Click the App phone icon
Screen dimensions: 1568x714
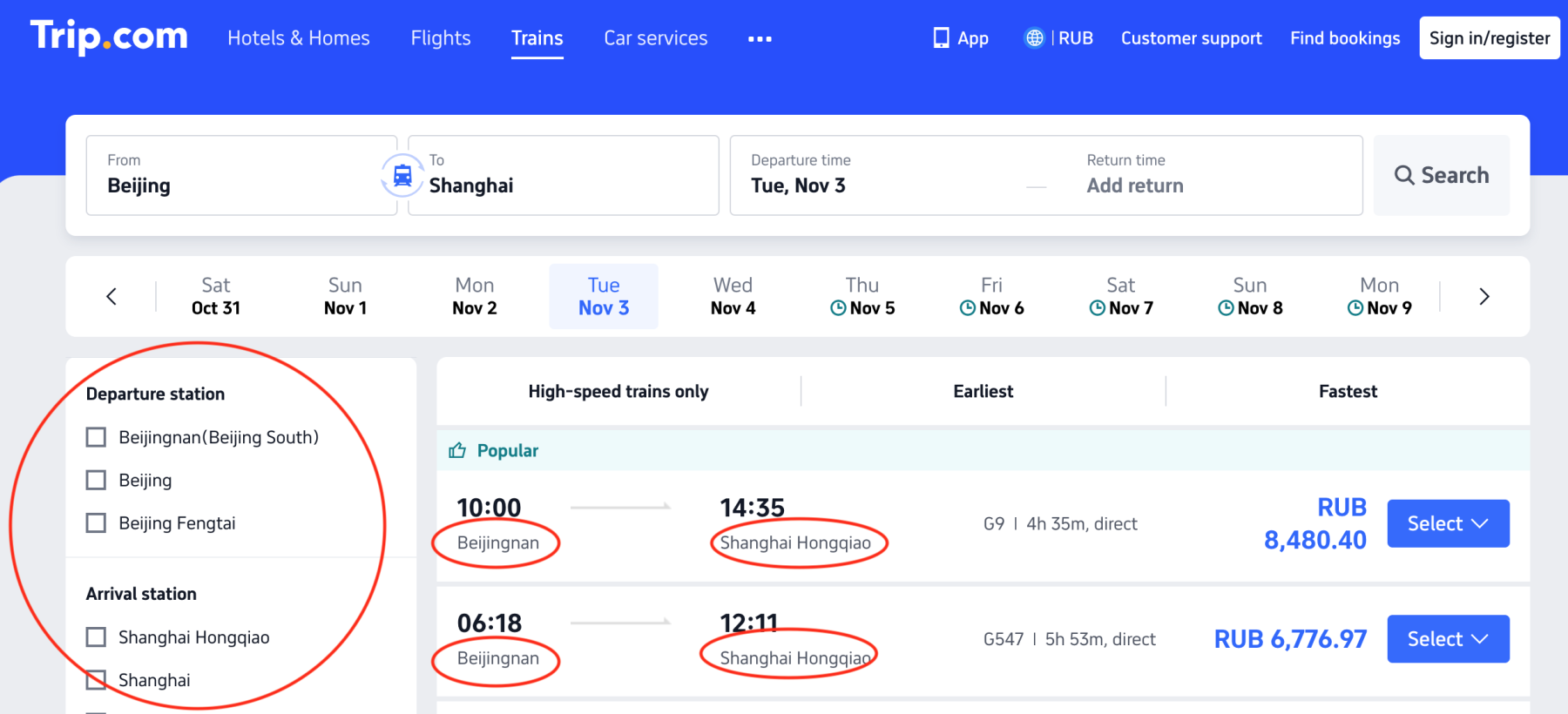(x=941, y=38)
